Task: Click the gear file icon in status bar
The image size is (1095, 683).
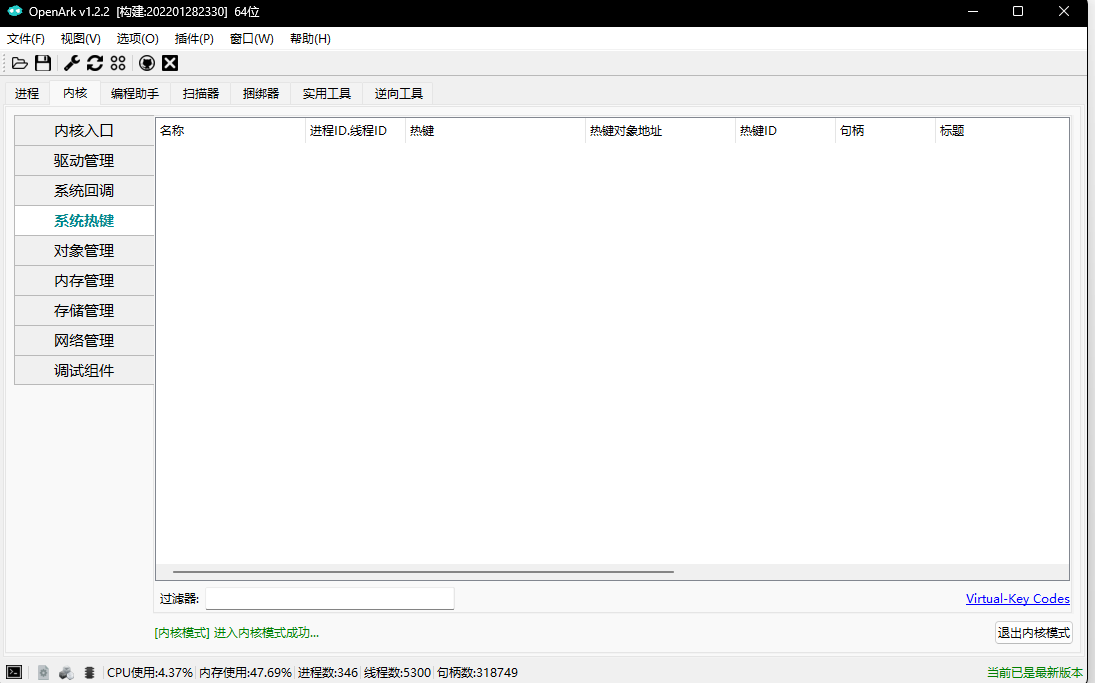Action: 43,673
